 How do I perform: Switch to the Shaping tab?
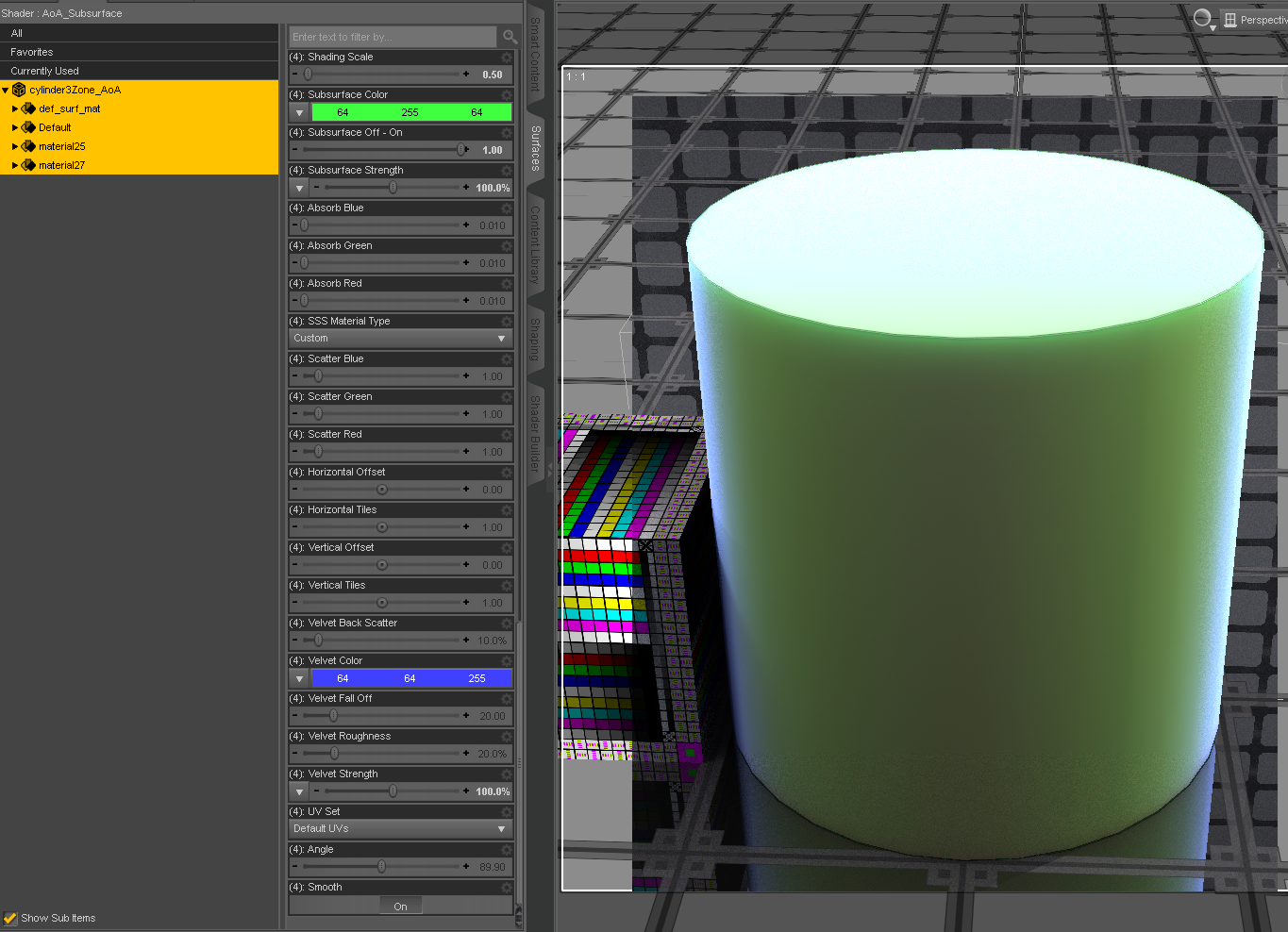pyautogui.click(x=535, y=340)
